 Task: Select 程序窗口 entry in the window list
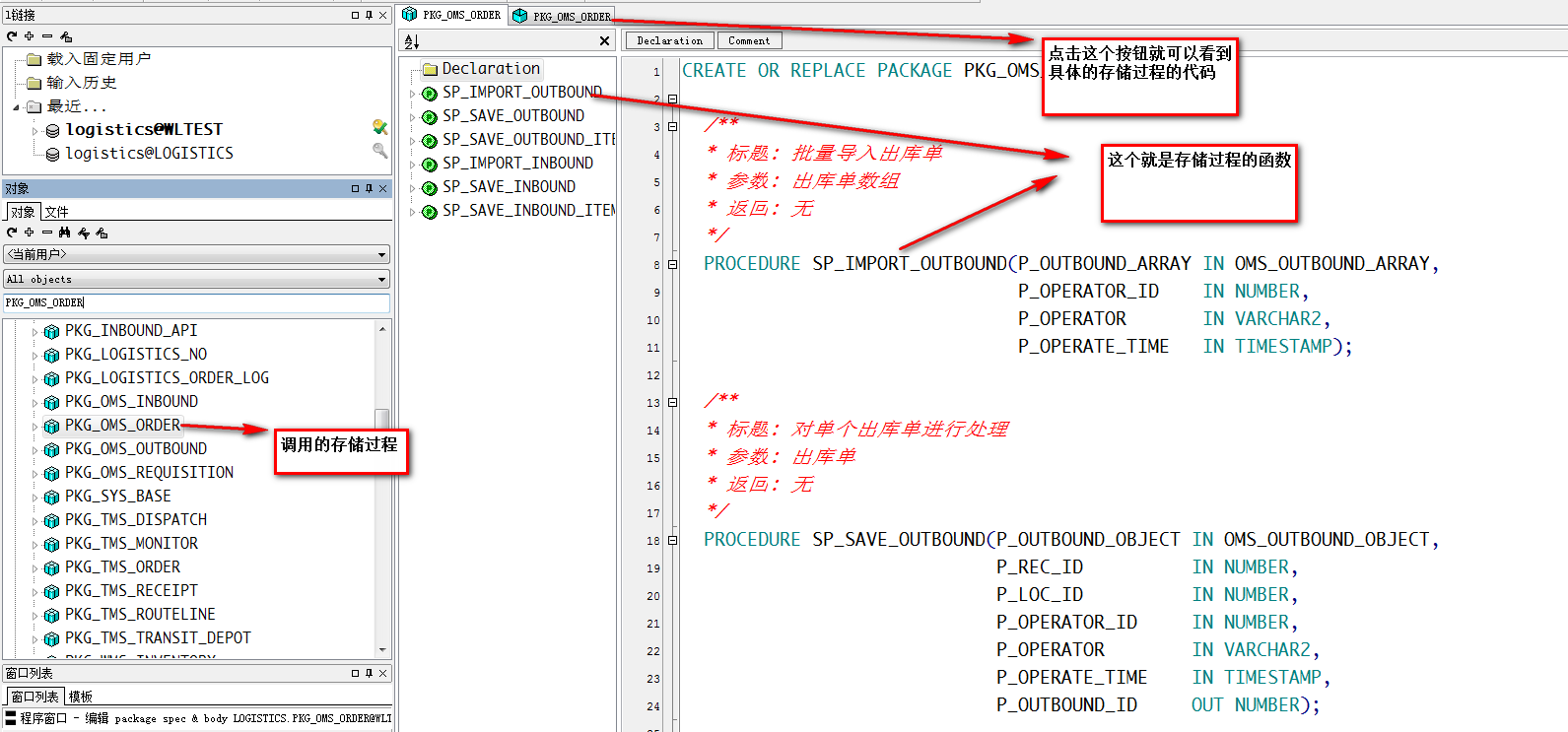coord(197,718)
